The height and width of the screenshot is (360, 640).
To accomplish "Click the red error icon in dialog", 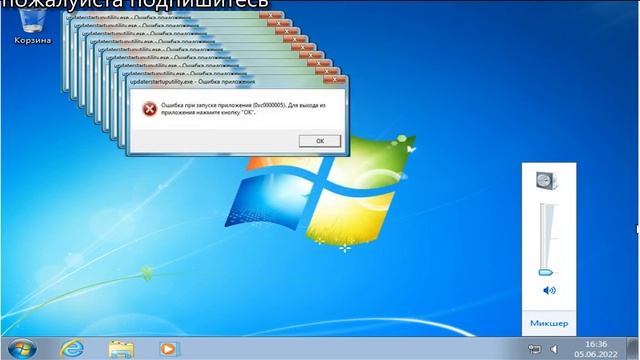I will (x=149, y=109).
